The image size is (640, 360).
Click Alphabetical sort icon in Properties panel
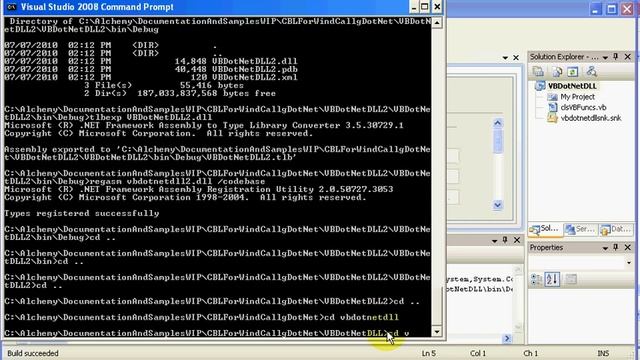(x=552, y=280)
